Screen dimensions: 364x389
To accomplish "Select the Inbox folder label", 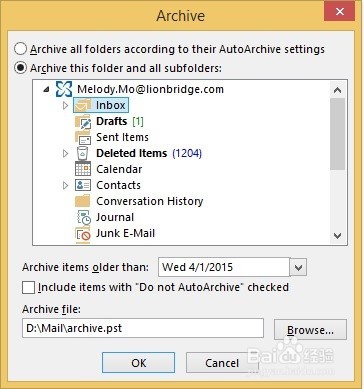I will coord(110,105).
